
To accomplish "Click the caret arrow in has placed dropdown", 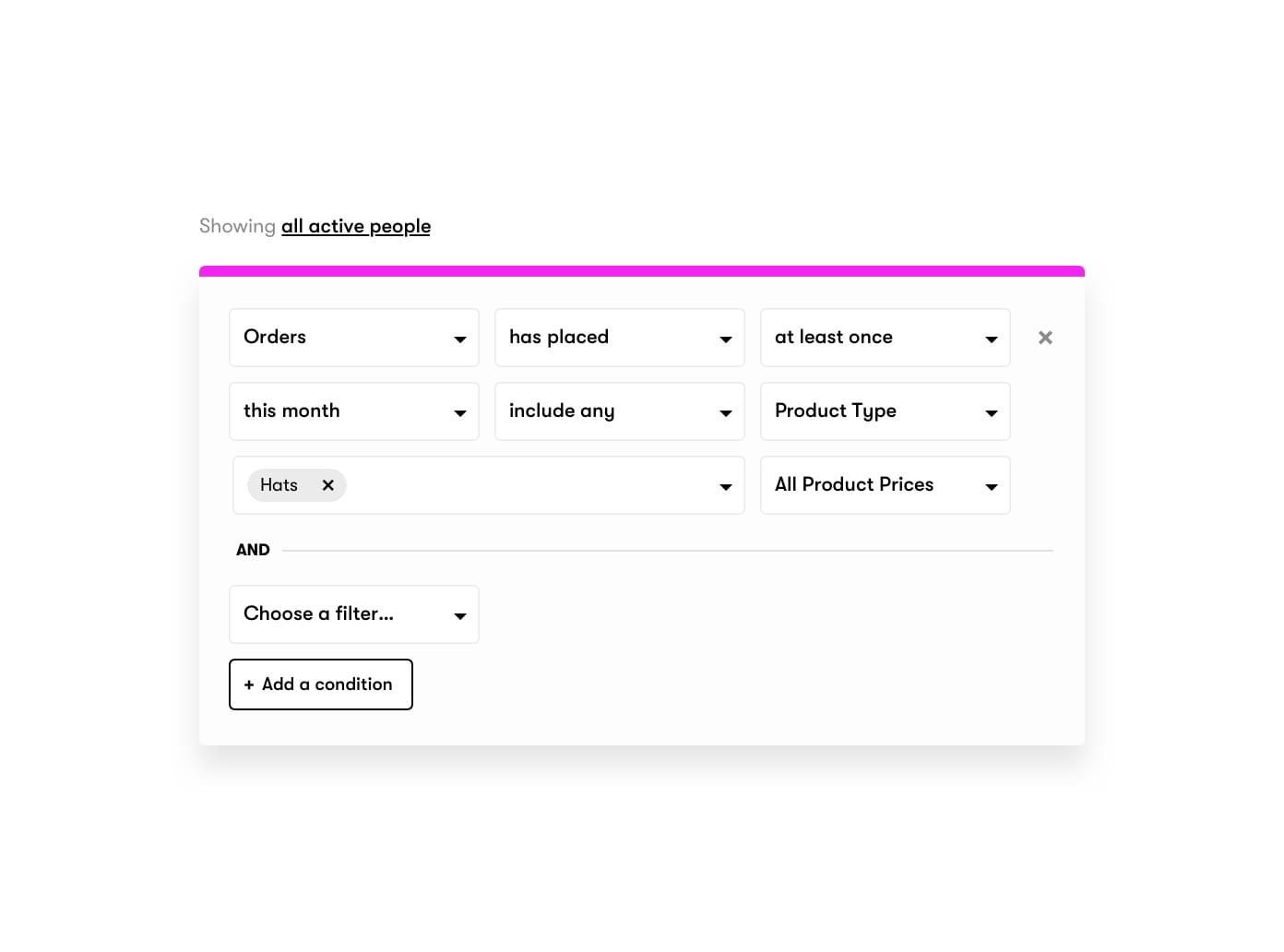I will click(726, 339).
